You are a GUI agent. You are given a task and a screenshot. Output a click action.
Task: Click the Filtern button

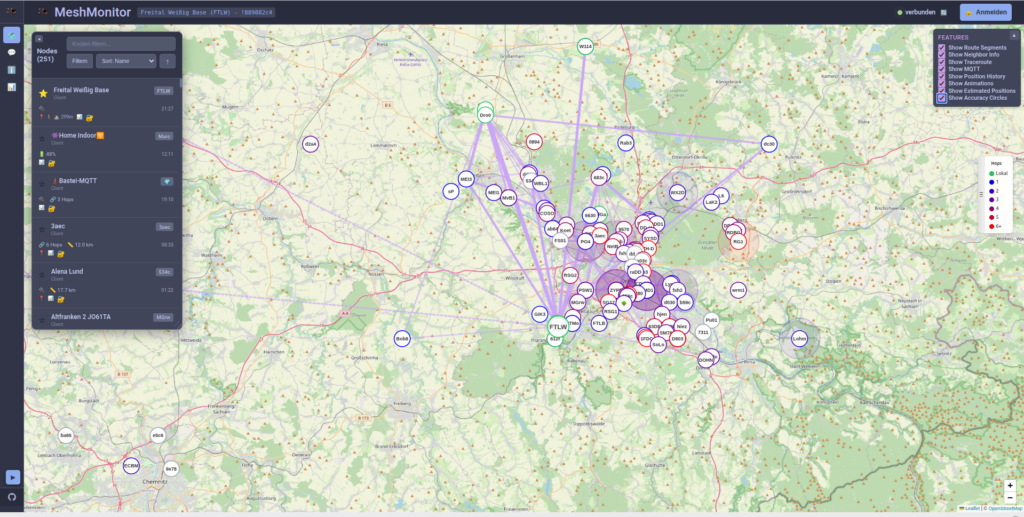79,61
